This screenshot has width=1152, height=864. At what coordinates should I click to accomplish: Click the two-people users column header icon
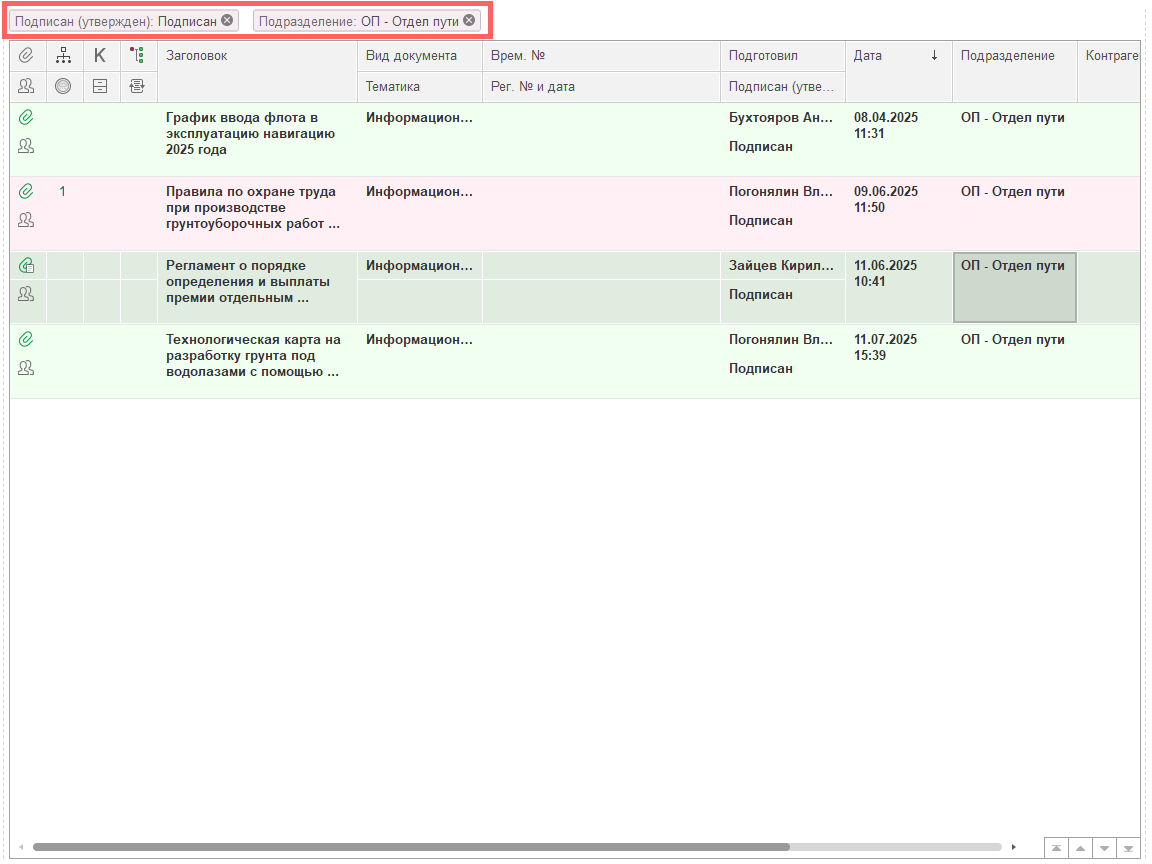pos(27,87)
